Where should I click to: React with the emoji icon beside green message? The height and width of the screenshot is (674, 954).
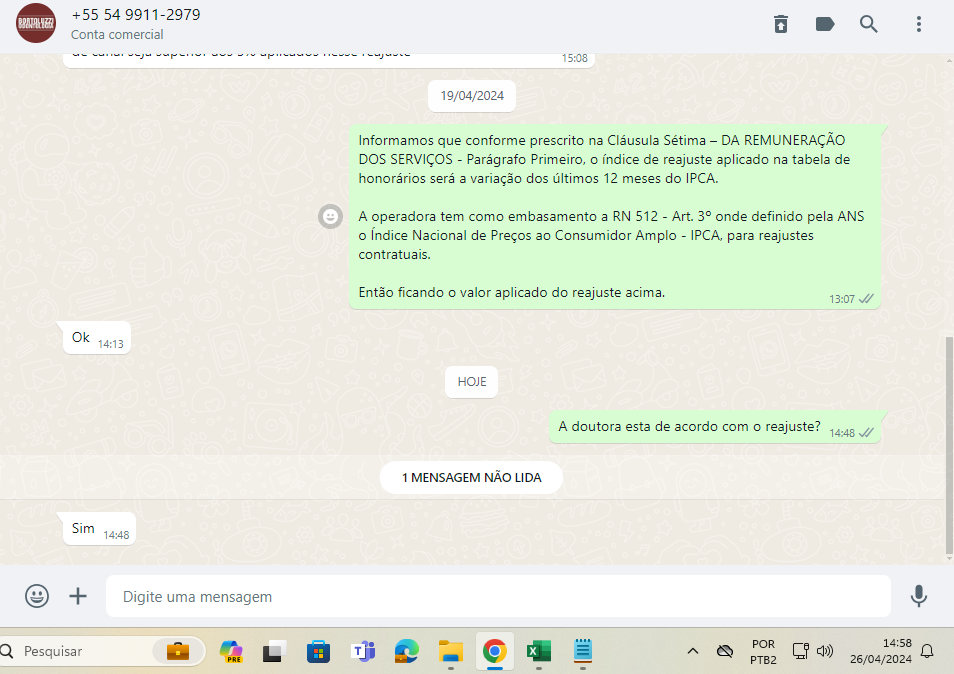click(330, 217)
